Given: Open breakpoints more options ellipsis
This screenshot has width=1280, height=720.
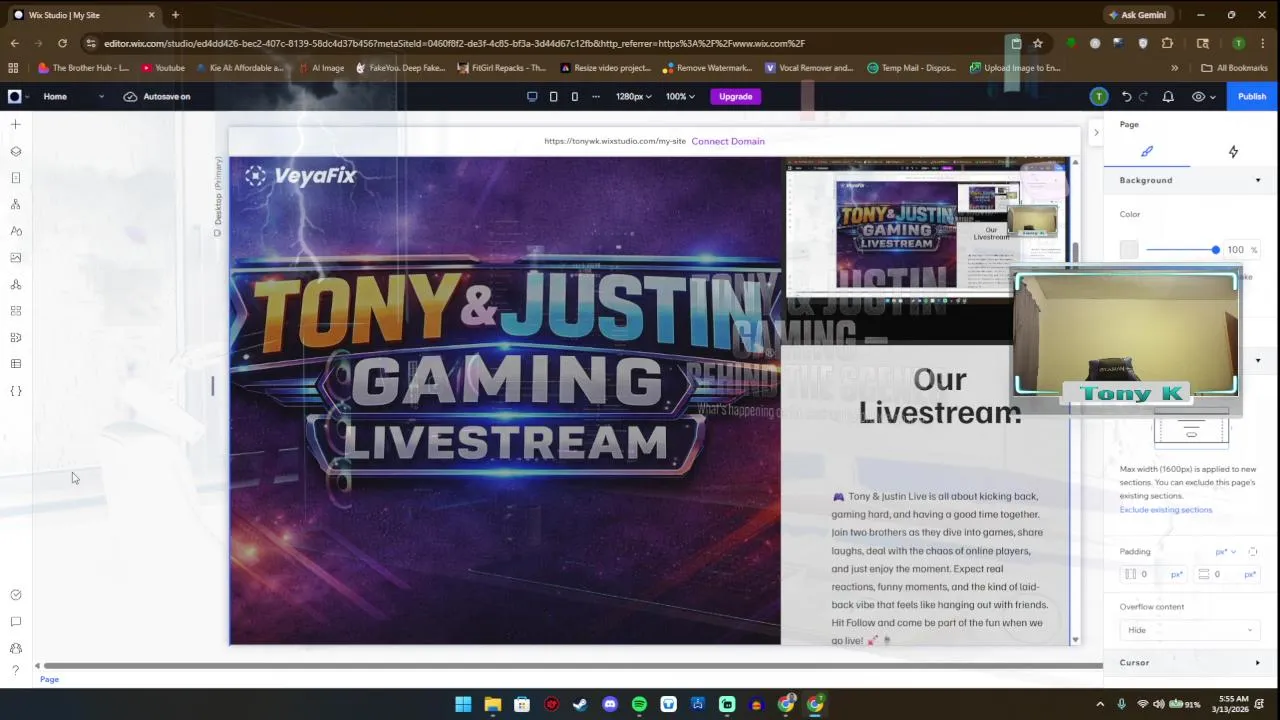Looking at the screenshot, I should 596,96.
